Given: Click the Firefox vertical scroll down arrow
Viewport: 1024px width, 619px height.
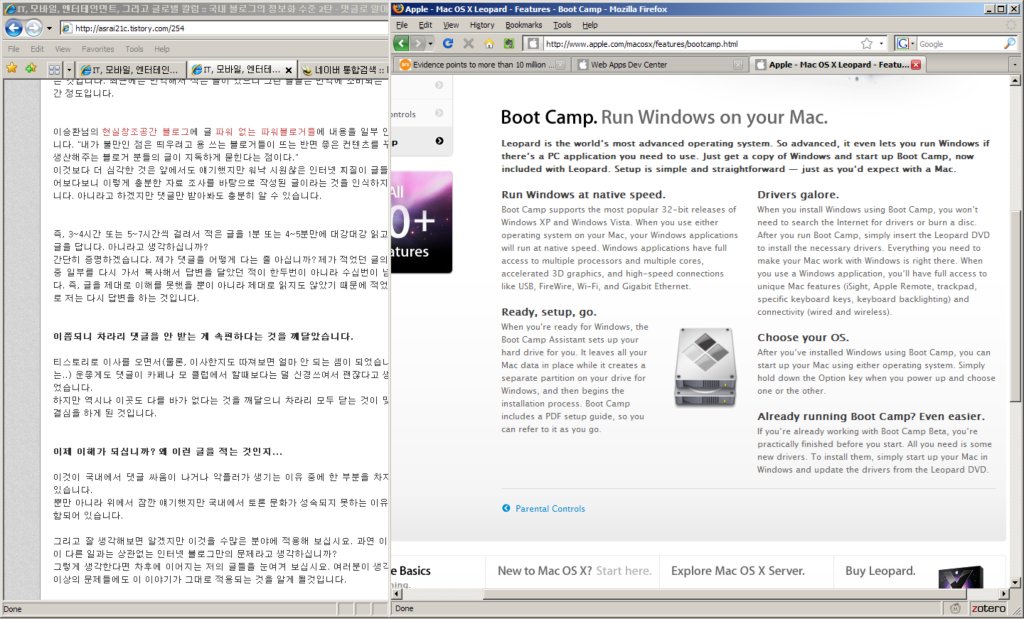Looking at the screenshot, I should point(1015,582).
